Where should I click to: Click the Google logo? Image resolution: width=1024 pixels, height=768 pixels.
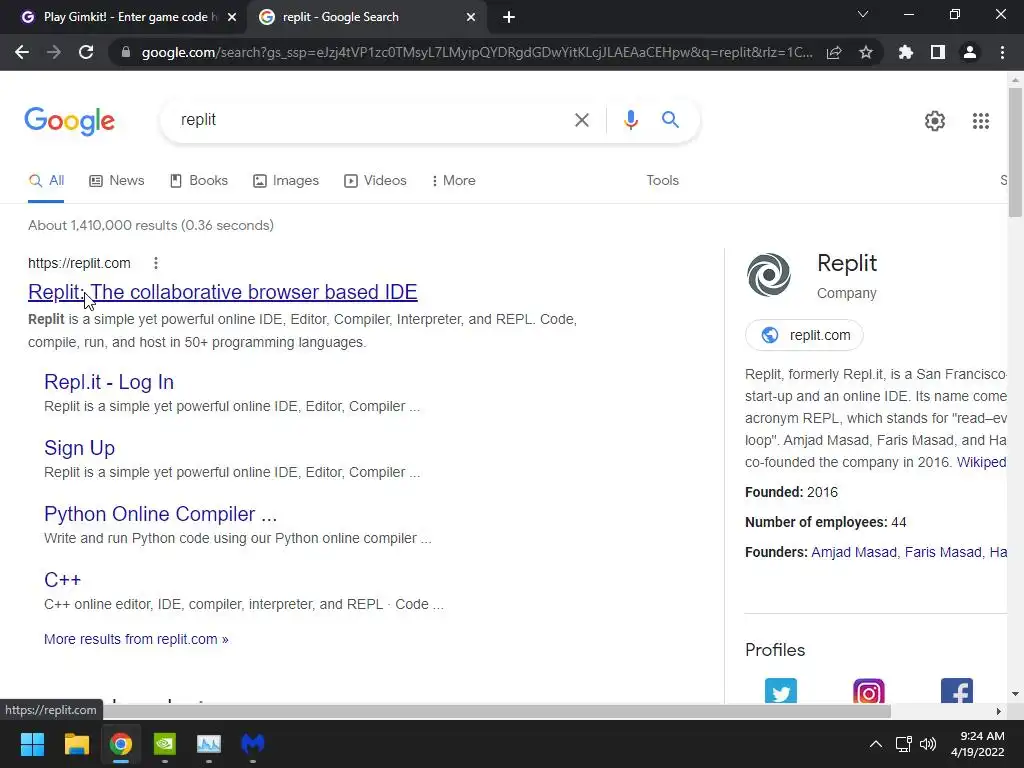pos(70,121)
